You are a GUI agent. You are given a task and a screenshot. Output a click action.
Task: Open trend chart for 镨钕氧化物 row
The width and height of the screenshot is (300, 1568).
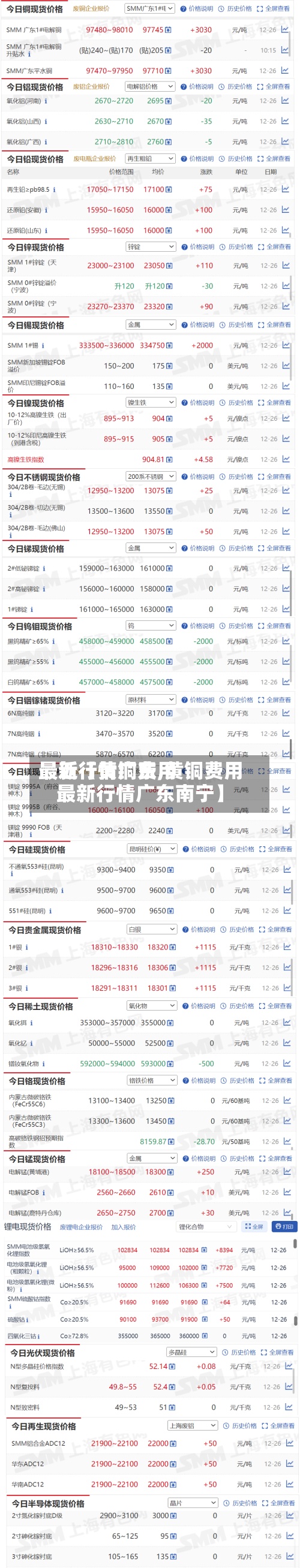click(x=287, y=1064)
